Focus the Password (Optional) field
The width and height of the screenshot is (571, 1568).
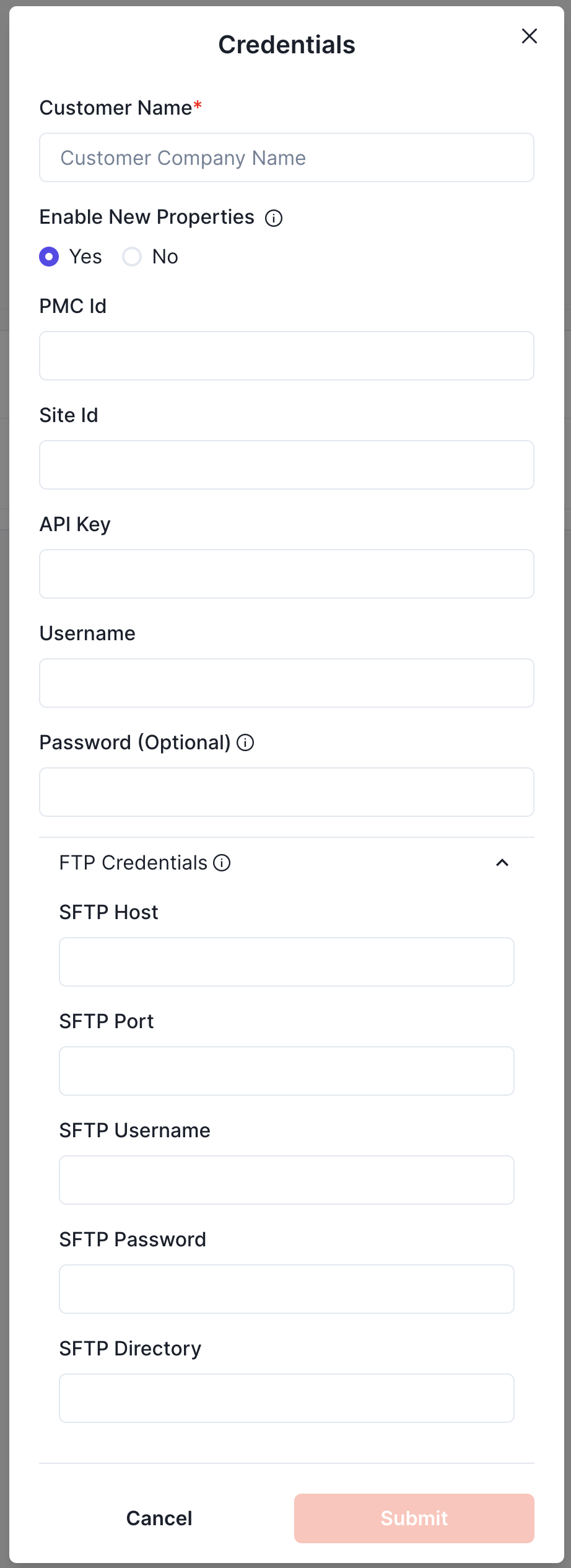coord(286,792)
